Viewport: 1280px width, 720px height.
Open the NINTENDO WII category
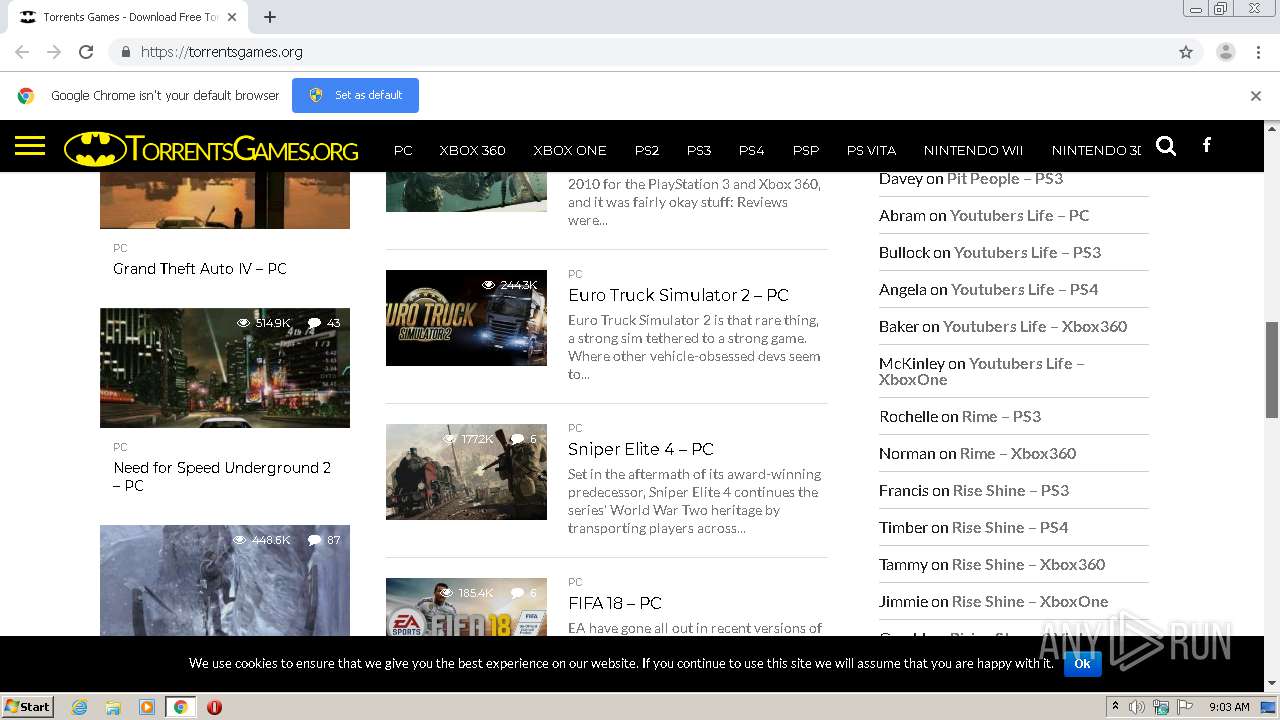[x=973, y=150]
